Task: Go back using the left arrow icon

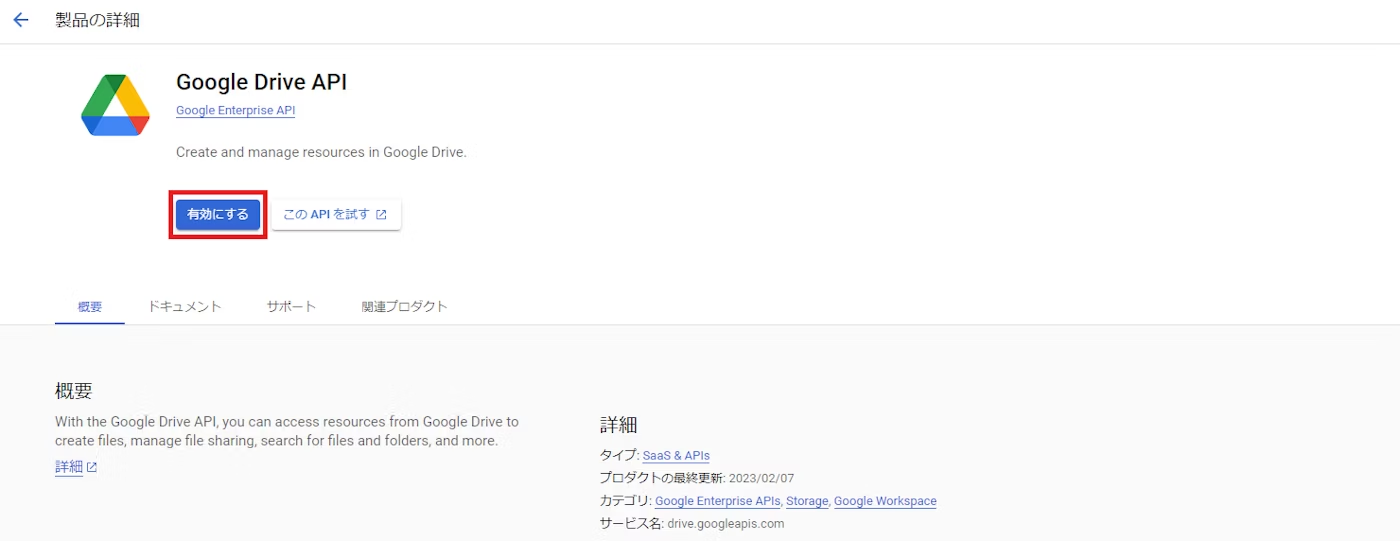Action: pyautogui.click(x=21, y=20)
